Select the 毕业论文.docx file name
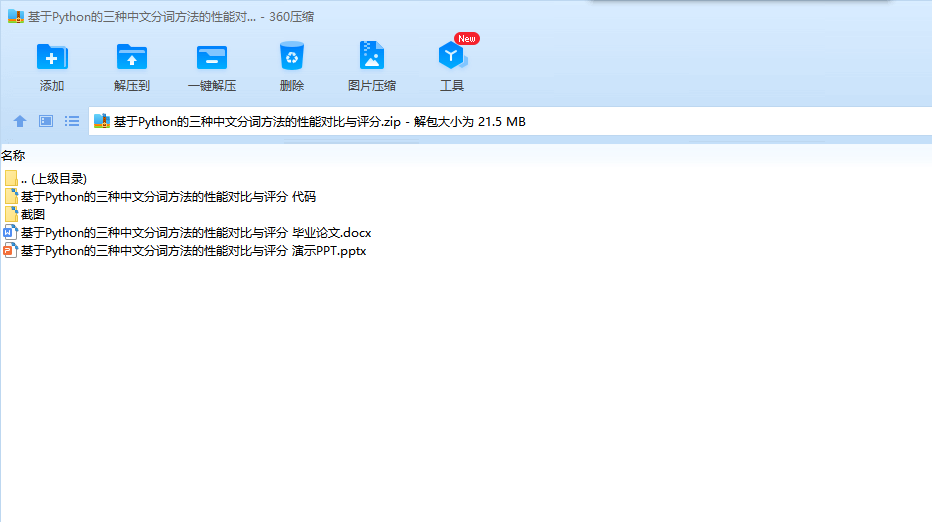This screenshot has width=932, height=522. click(196, 232)
